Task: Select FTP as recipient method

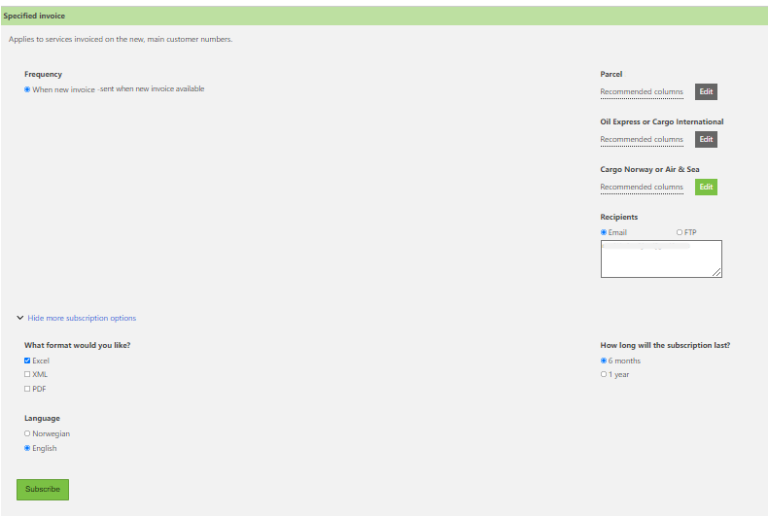Action: click(x=679, y=232)
